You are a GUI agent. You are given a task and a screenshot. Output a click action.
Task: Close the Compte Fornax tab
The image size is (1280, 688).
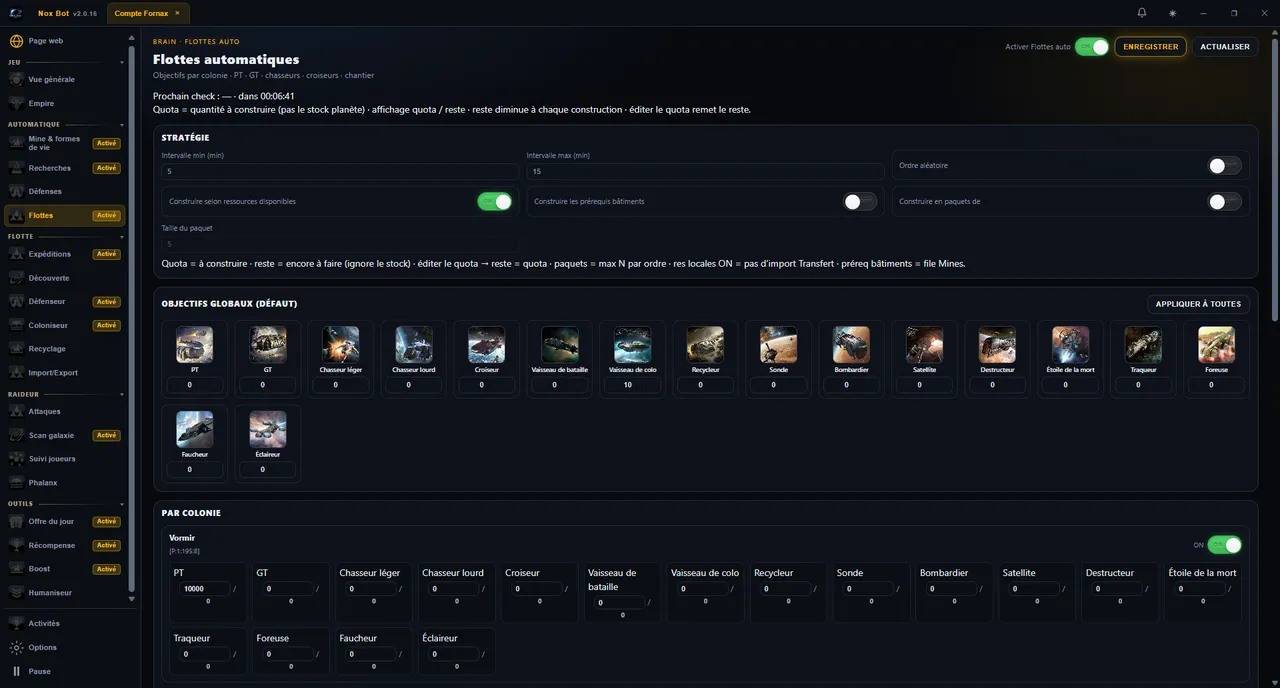[x=177, y=14]
